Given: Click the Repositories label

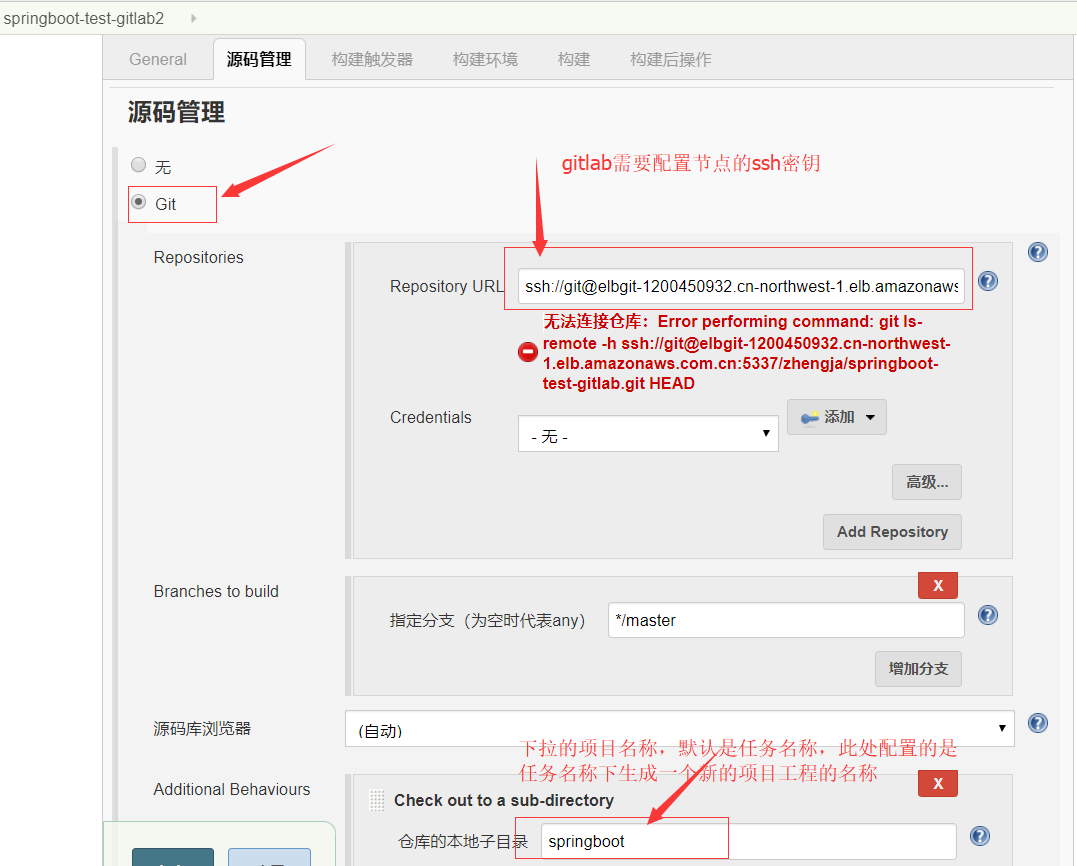Looking at the screenshot, I should (x=199, y=258).
